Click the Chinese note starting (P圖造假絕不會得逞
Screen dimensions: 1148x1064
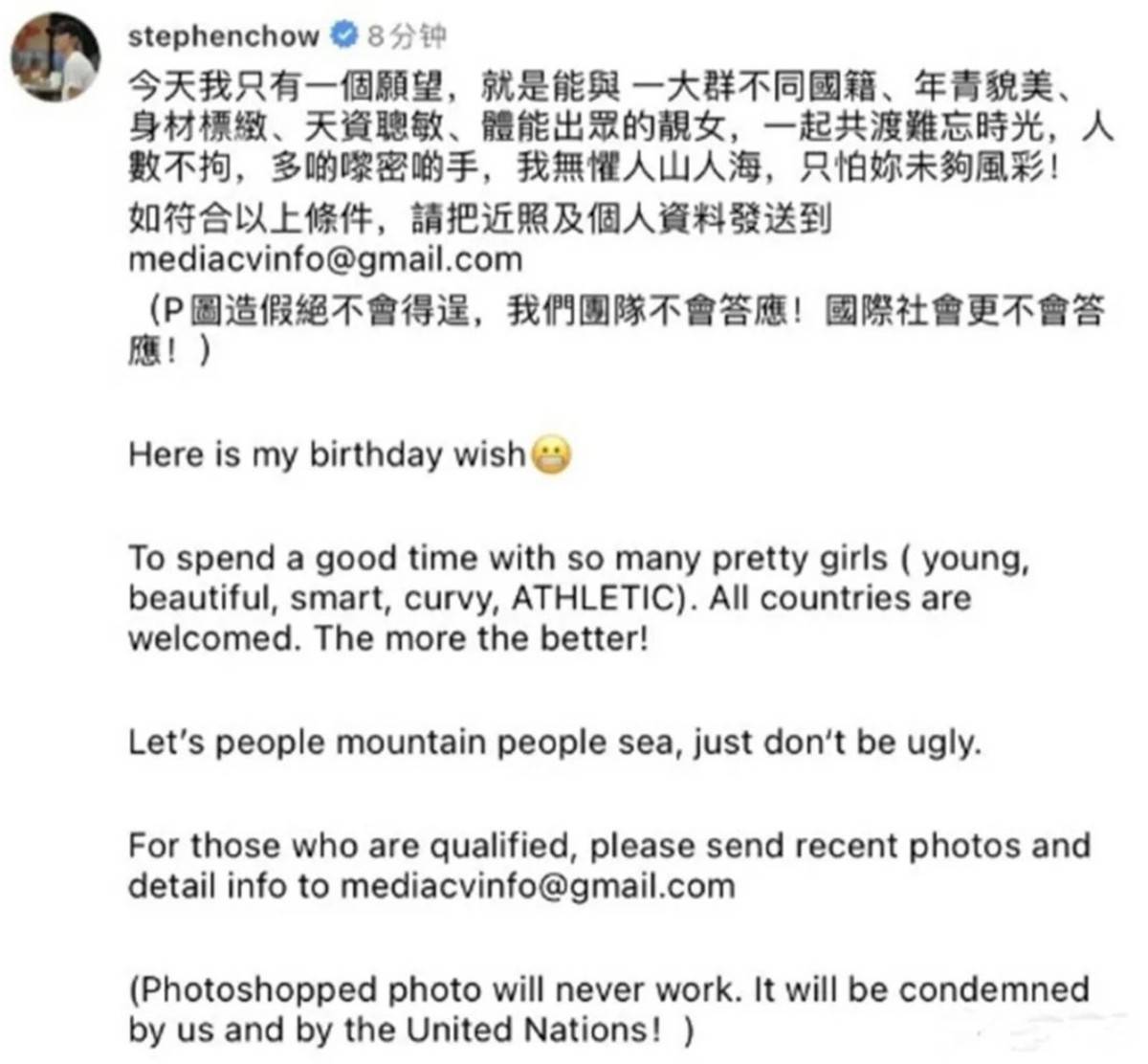617,331
